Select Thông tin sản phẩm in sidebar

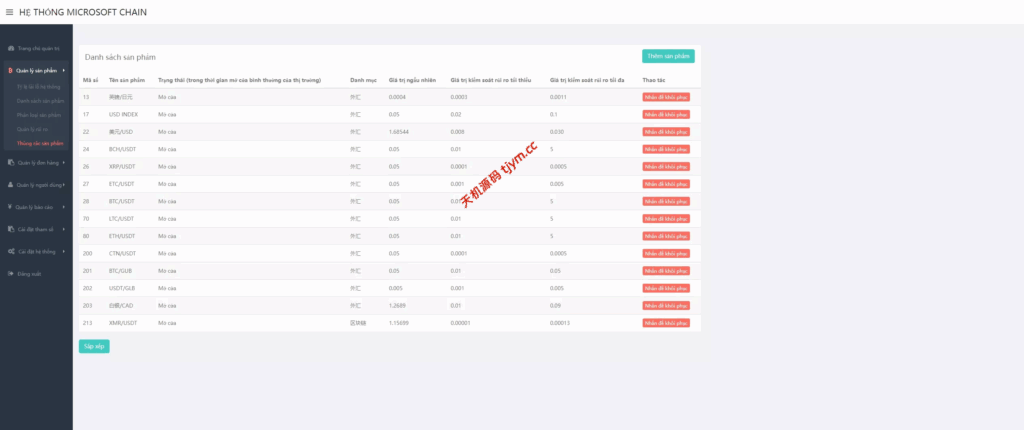[40, 143]
